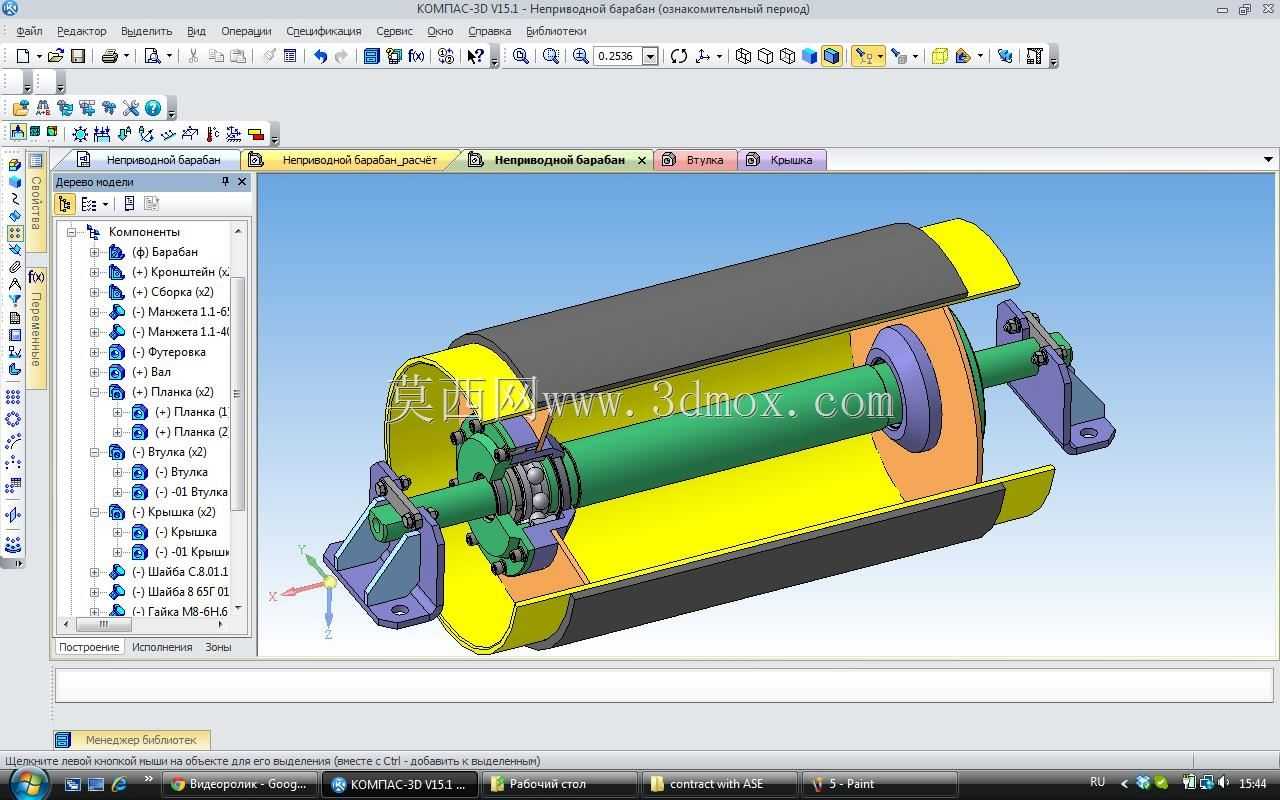
Task: Collapse the (-) Крышка (x2) node
Action: coord(95,512)
